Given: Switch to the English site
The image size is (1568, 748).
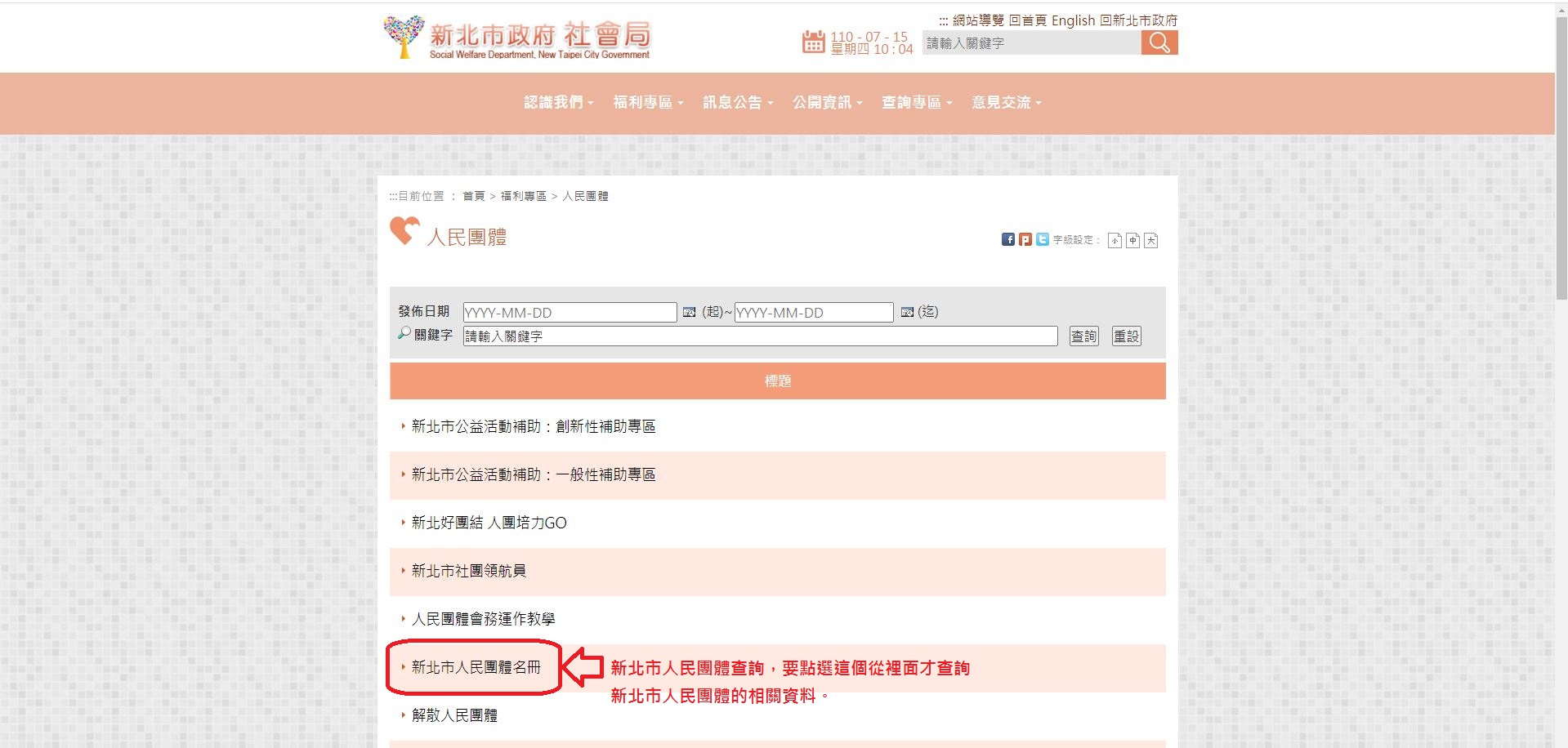Looking at the screenshot, I should tap(1072, 20).
